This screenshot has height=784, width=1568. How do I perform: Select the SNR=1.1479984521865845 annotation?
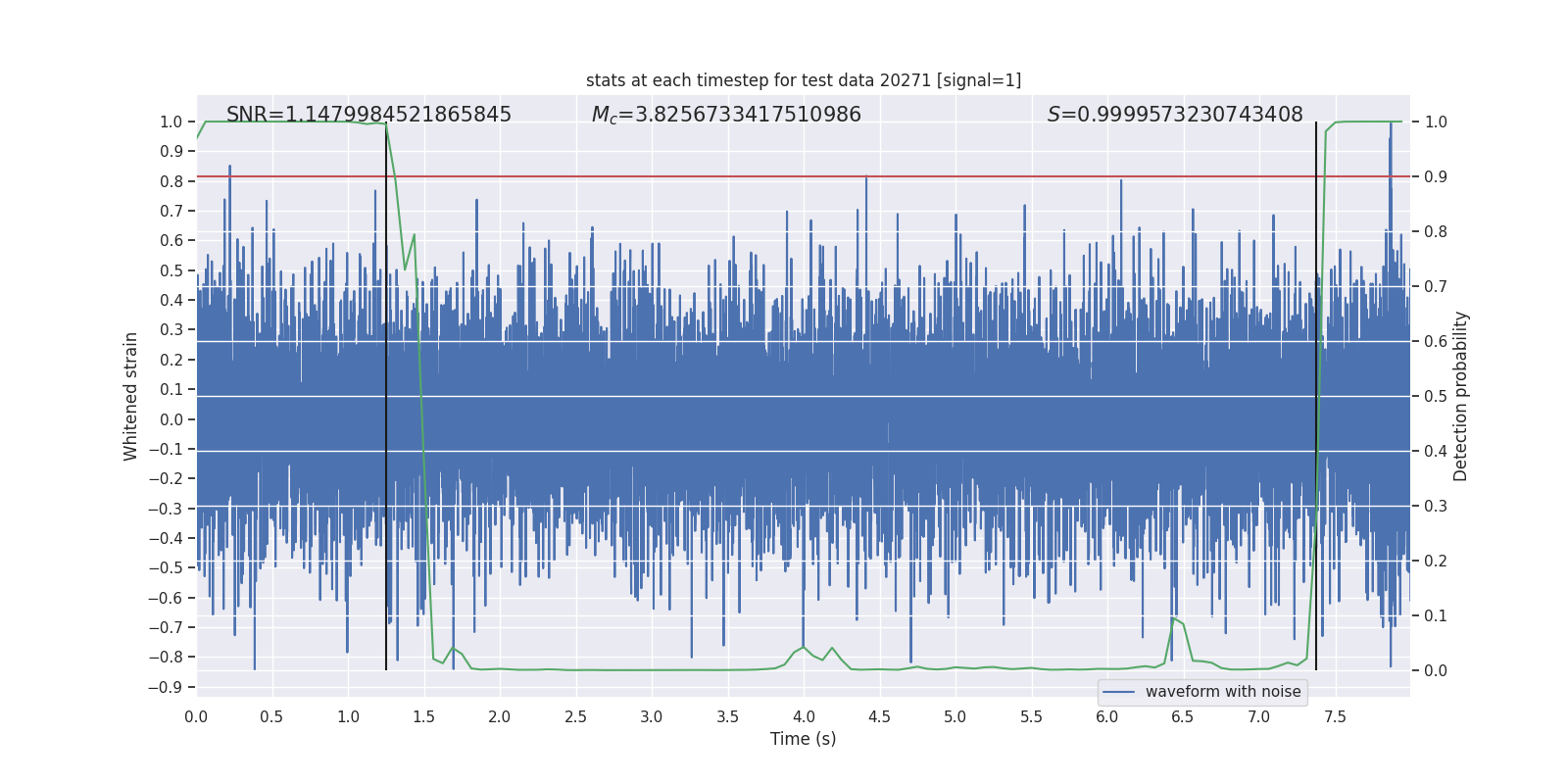coord(368,115)
